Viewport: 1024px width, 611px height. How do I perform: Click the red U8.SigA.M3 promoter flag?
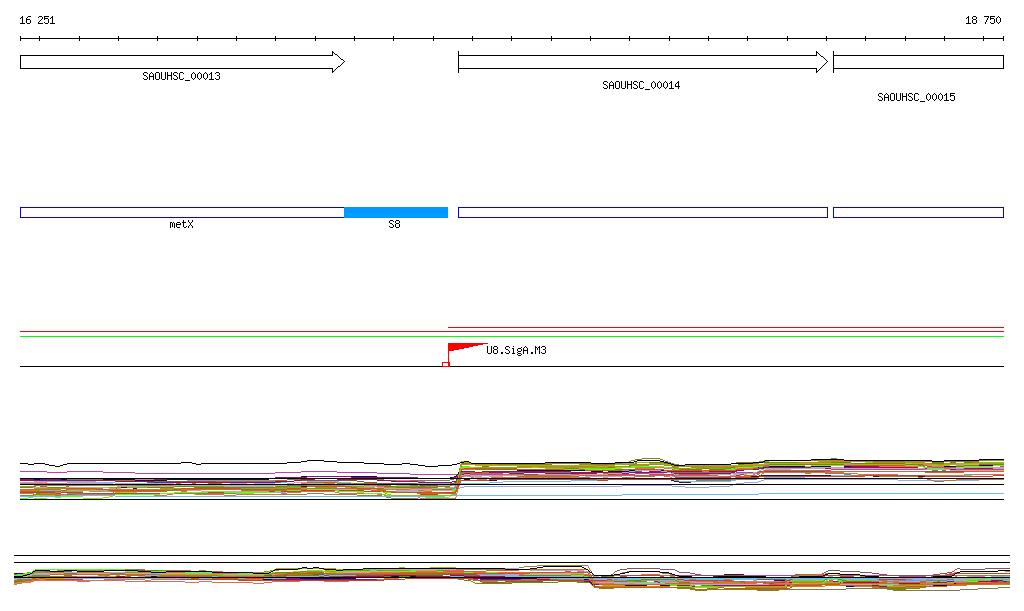click(460, 349)
